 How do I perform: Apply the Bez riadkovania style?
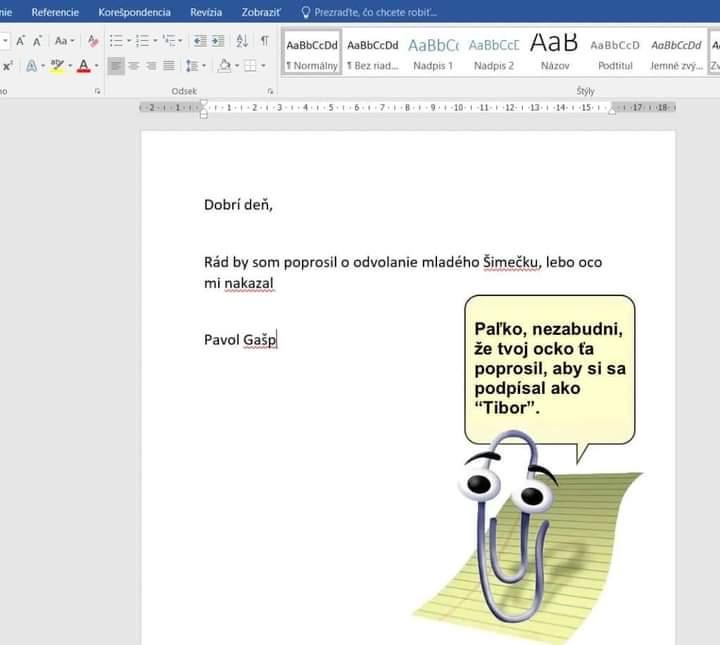click(x=373, y=52)
